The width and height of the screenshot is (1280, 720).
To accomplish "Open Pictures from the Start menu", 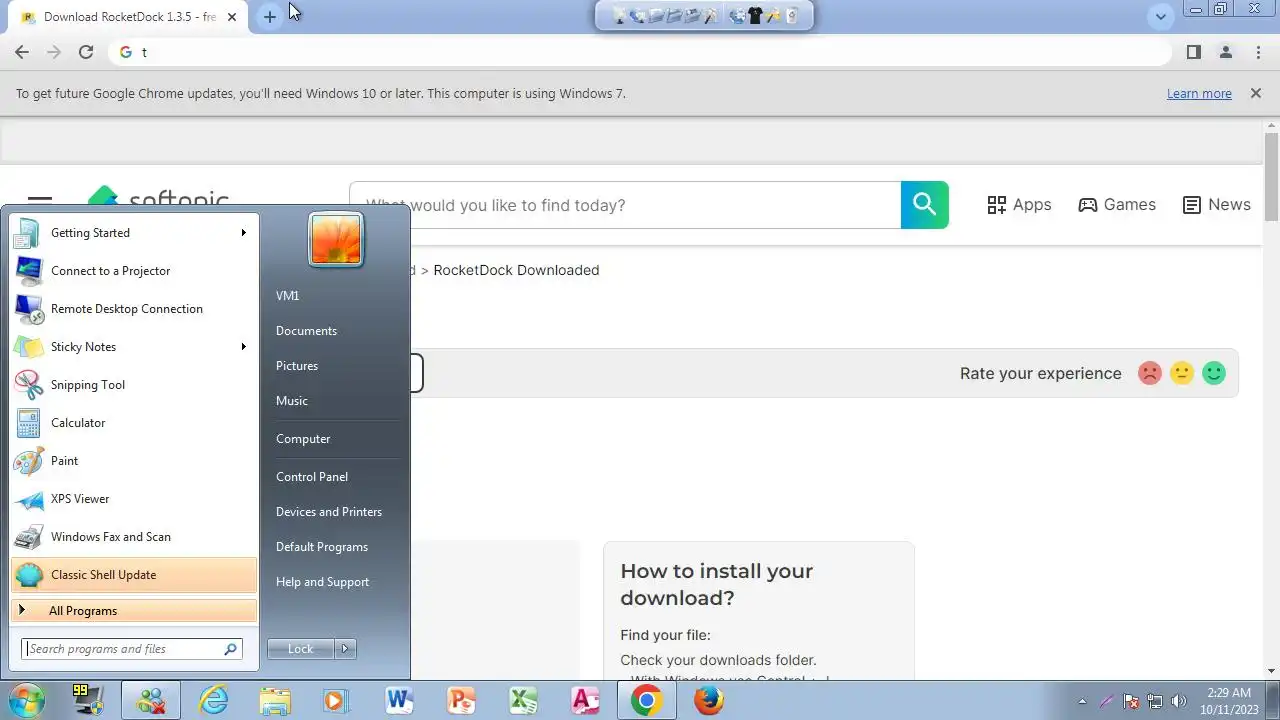I will point(297,366).
